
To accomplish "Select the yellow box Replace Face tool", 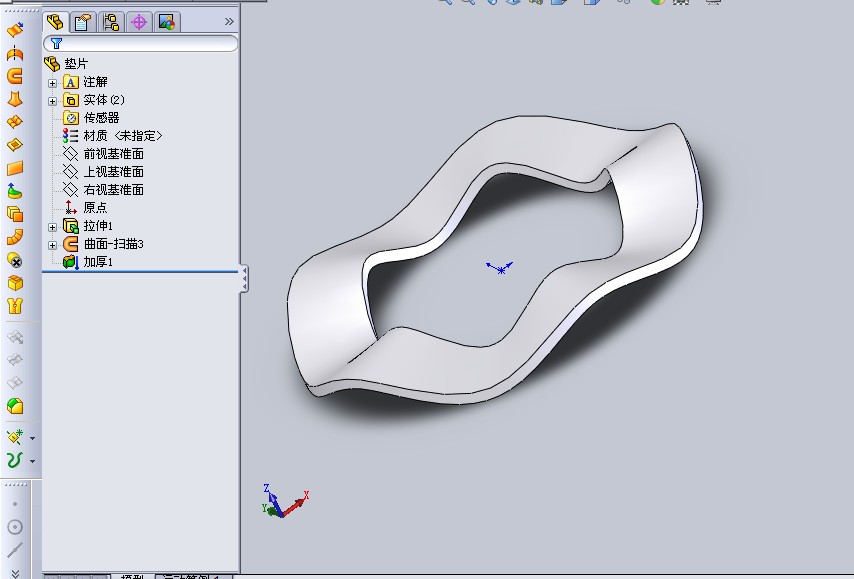I will click(x=15, y=283).
